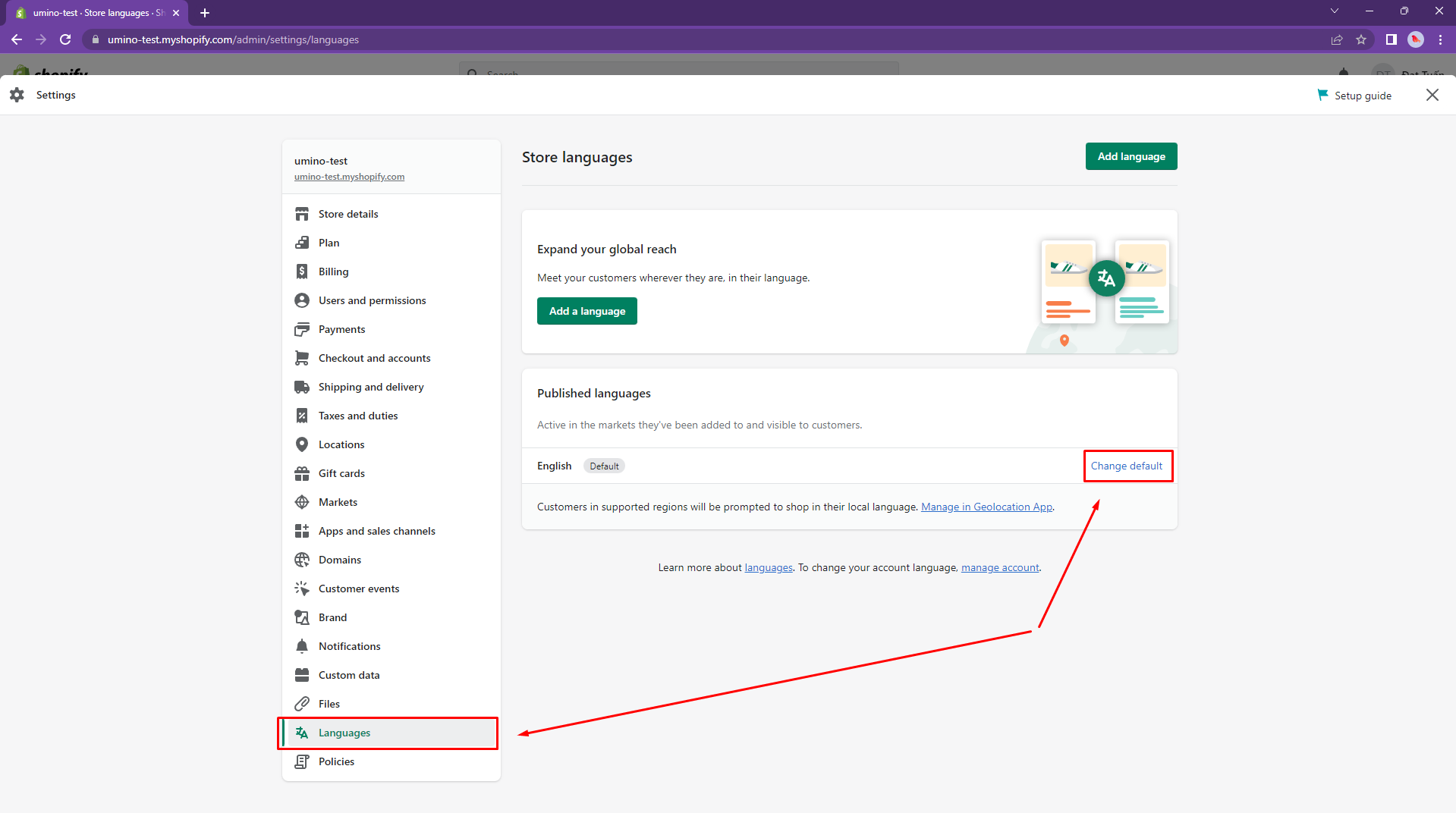Select Policies in the settings sidebar
The image size is (1456, 813).
[x=336, y=761]
